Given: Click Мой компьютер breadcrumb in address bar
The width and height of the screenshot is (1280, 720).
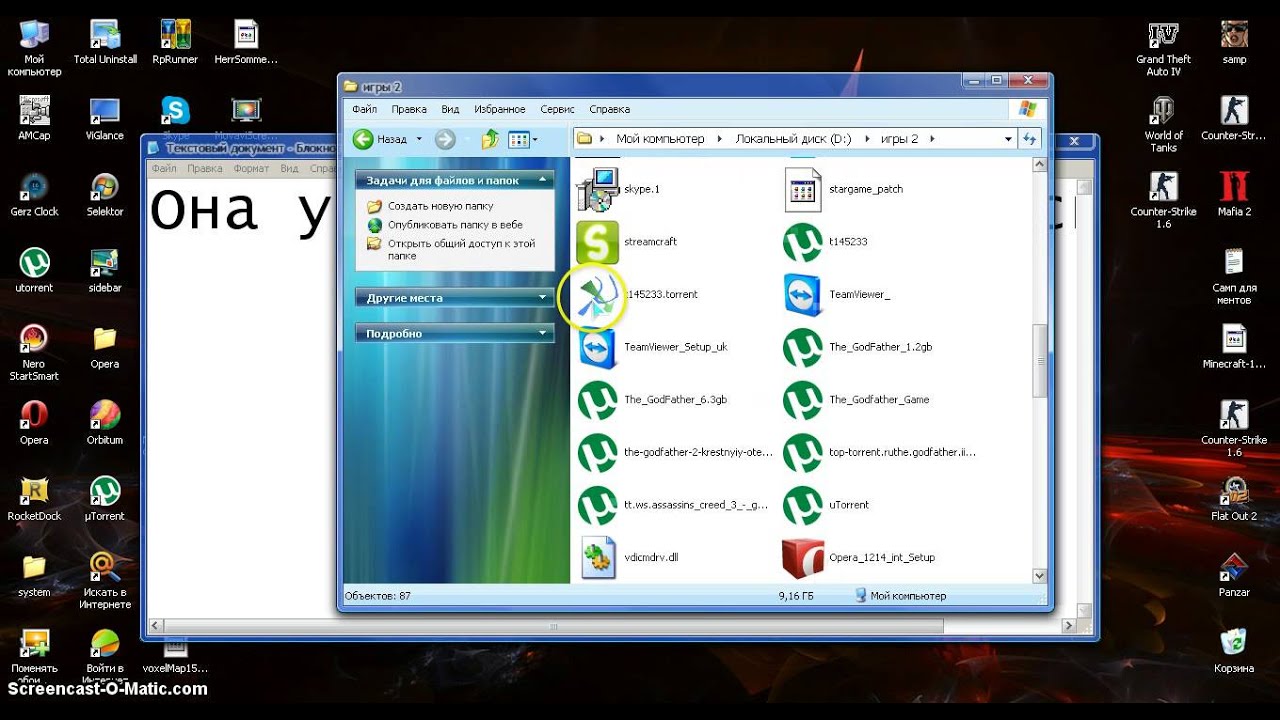Looking at the screenshot, I should tap(660, 139).
